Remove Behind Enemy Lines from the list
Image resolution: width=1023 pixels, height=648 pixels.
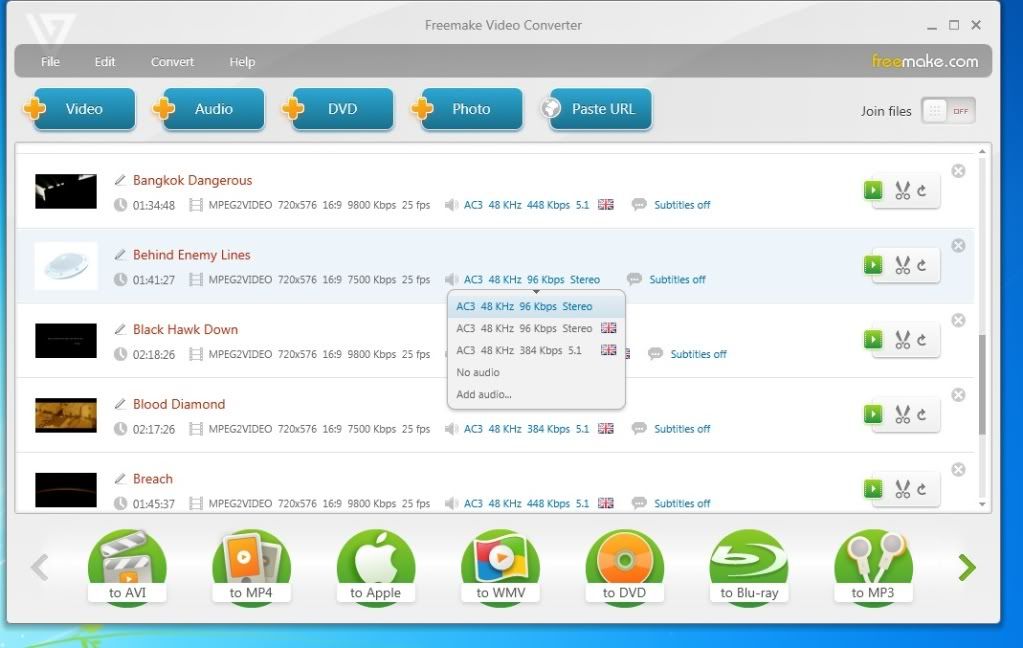[x=958, y=245]
